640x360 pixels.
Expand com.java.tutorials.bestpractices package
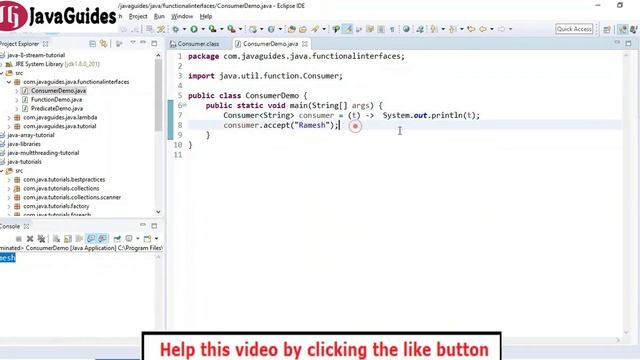tap(9, 180)
